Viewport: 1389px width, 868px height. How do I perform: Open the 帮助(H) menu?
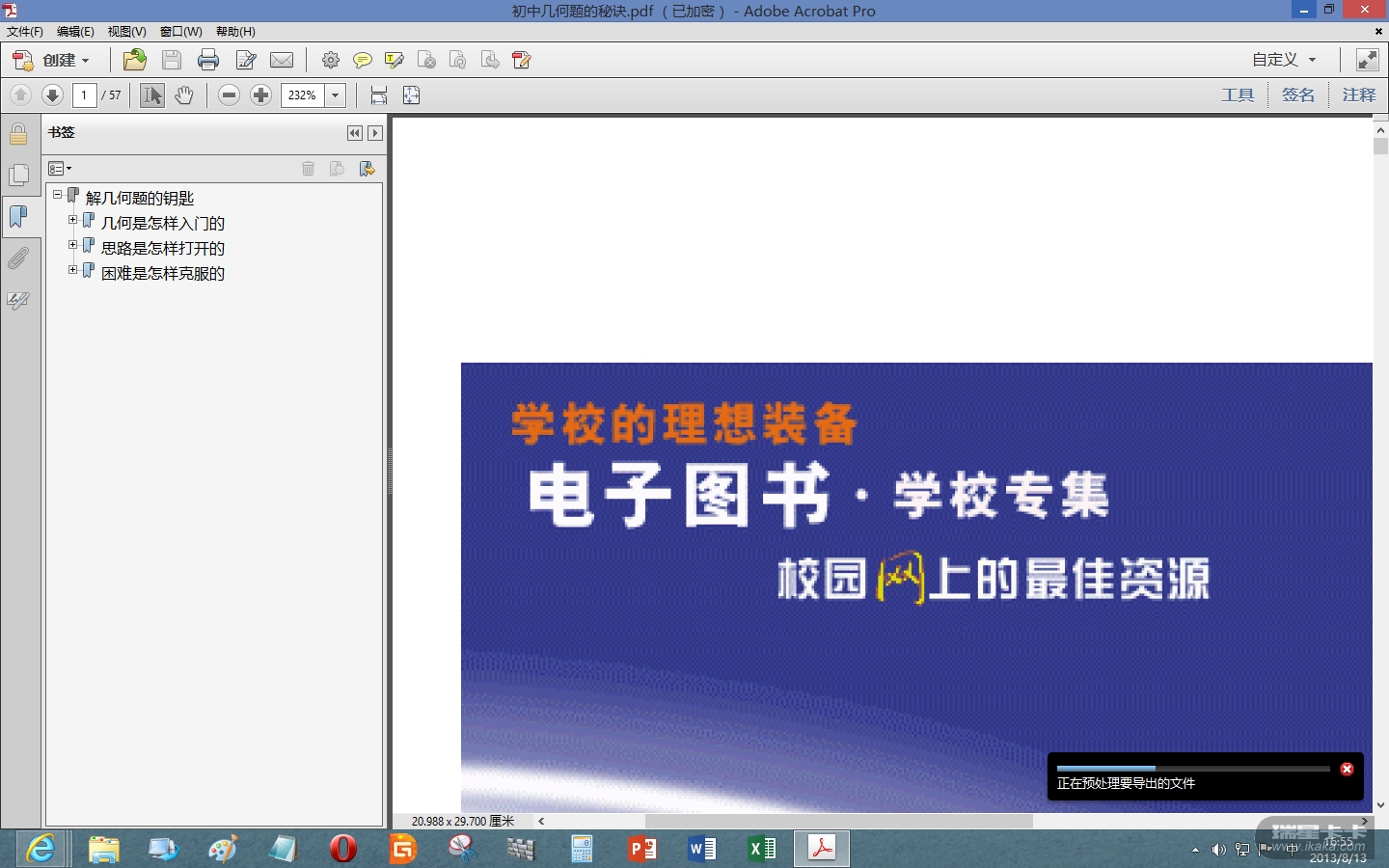[235, 32]
